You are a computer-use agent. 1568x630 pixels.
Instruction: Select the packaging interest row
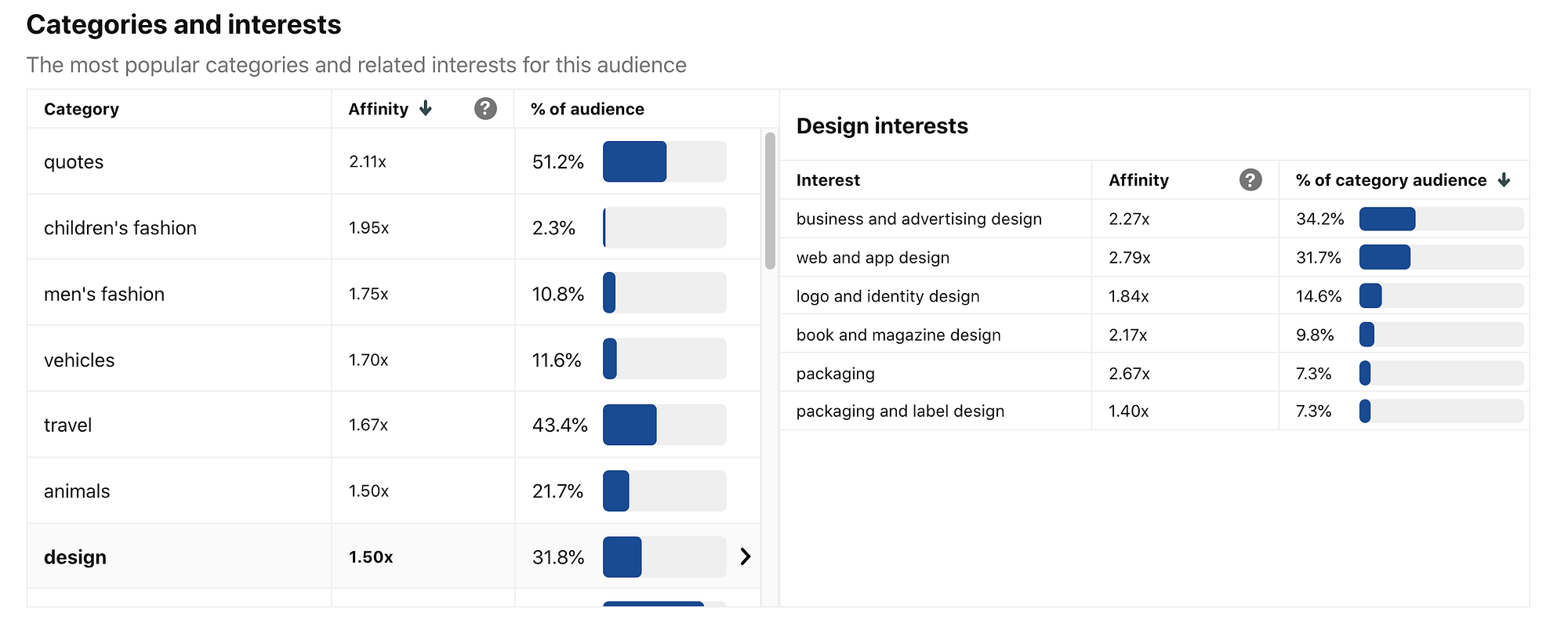coord(1155,372)
